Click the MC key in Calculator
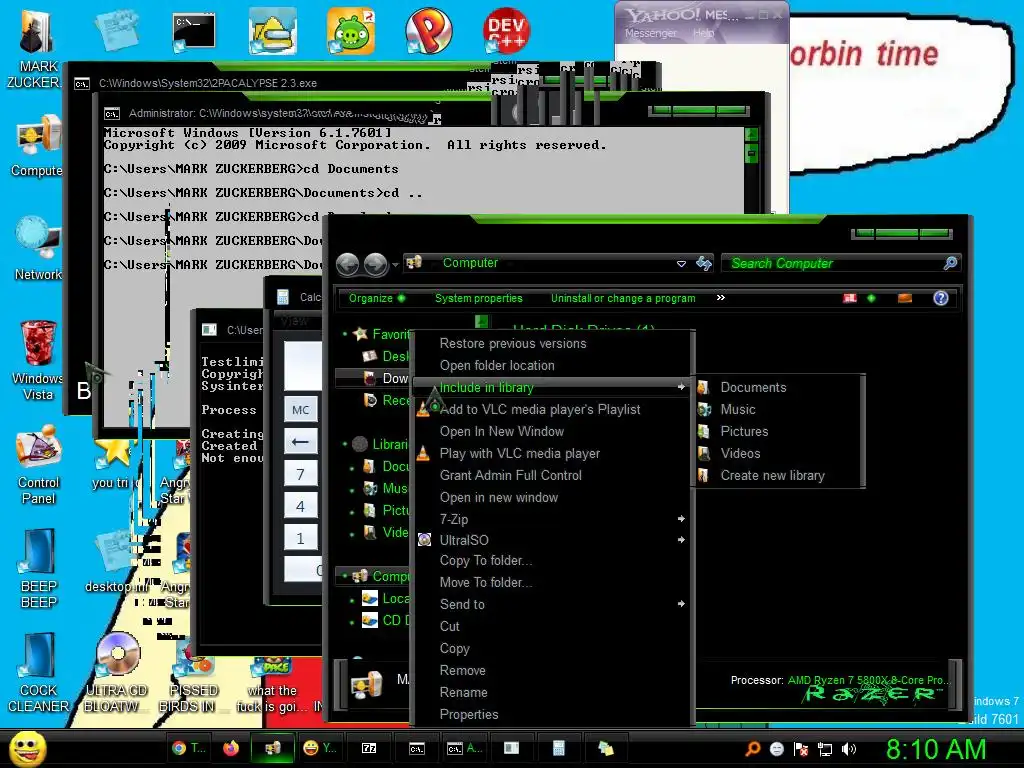This screenshot has height=768, width=1024. click(301, 409)
